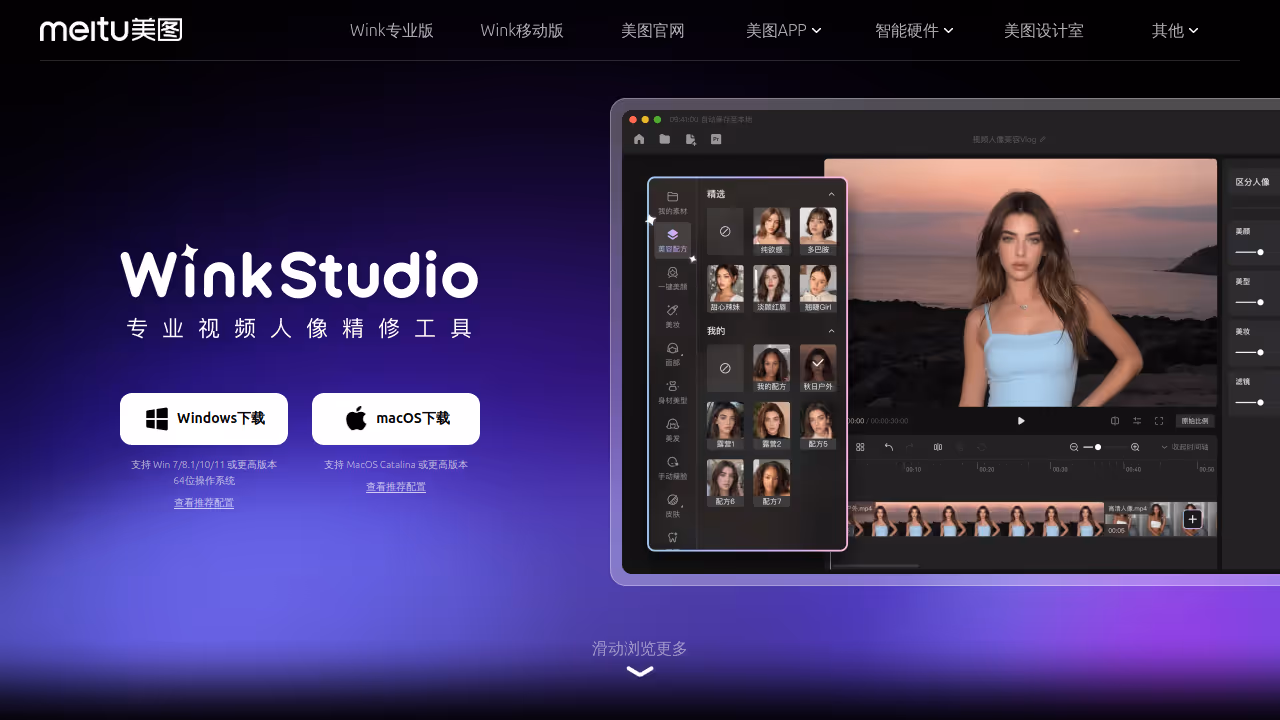The image size is (1280, 720).
Task: Expand the 美图APP dropdown menu
Action: 783,30
